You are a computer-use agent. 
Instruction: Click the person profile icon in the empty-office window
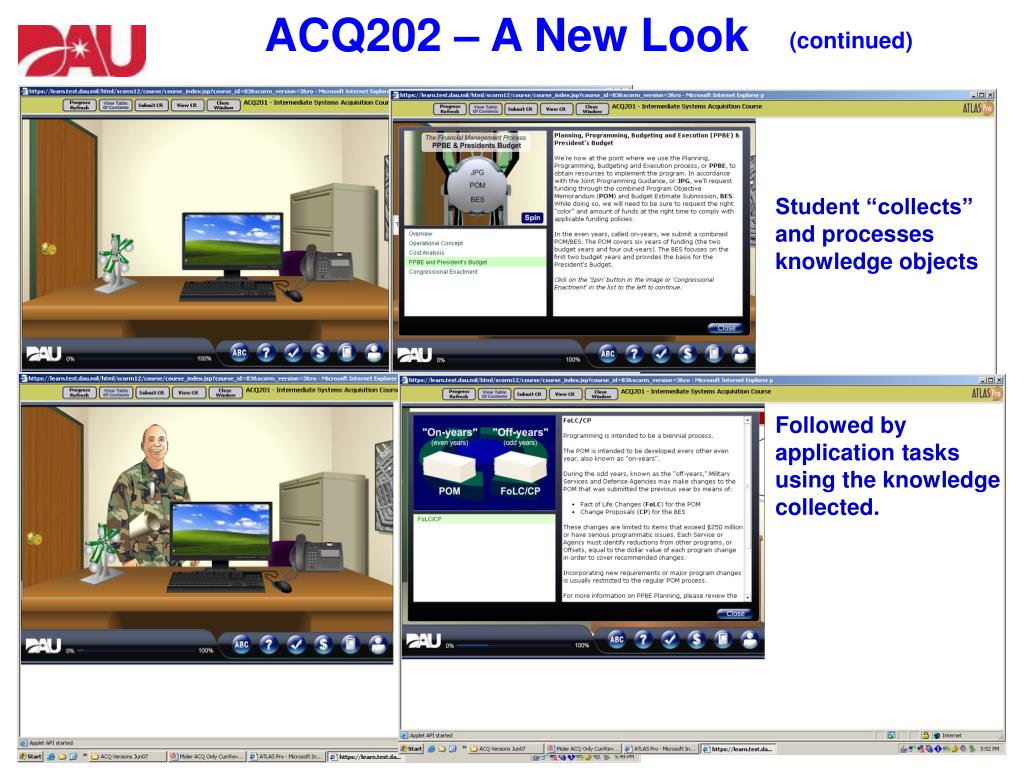coord(374,353)
